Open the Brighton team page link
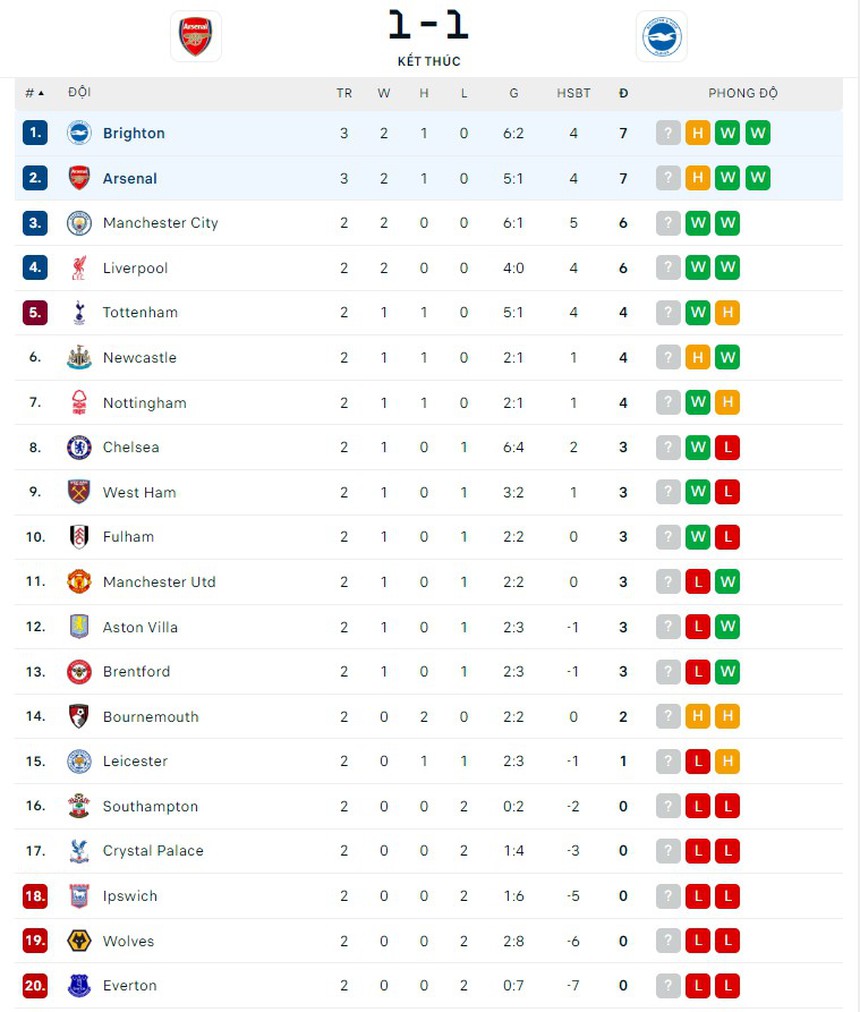 pos(134,132)
